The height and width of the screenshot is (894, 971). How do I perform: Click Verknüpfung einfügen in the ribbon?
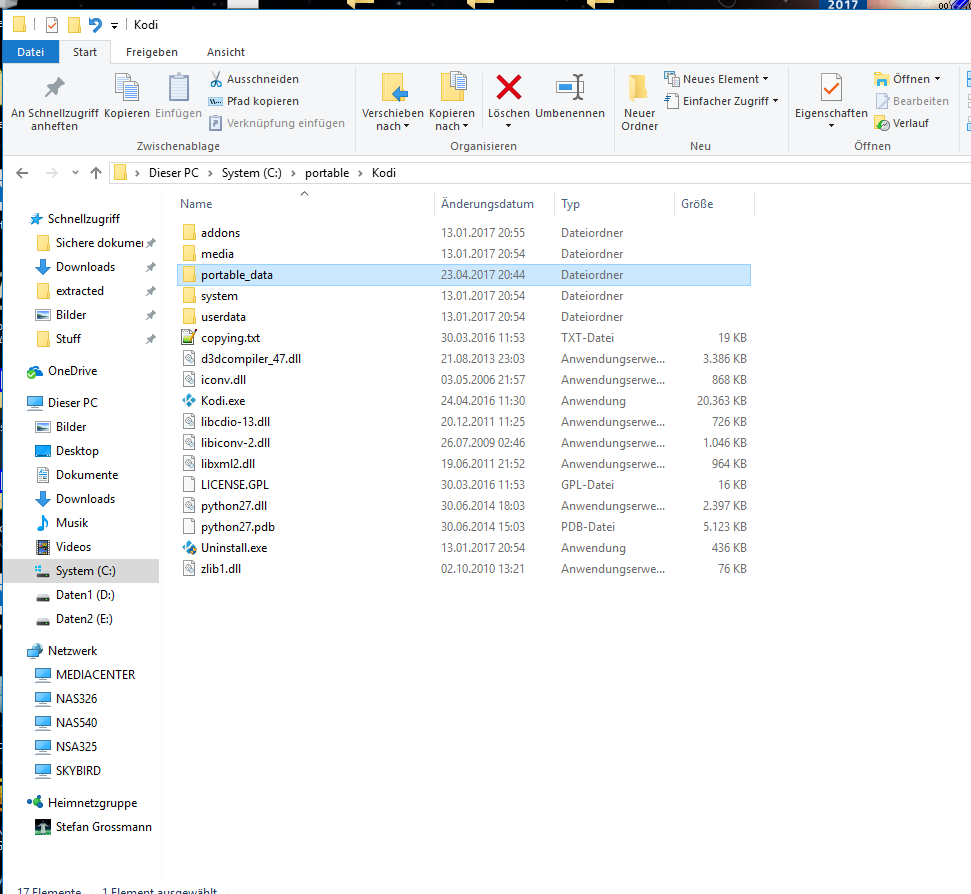277,123
